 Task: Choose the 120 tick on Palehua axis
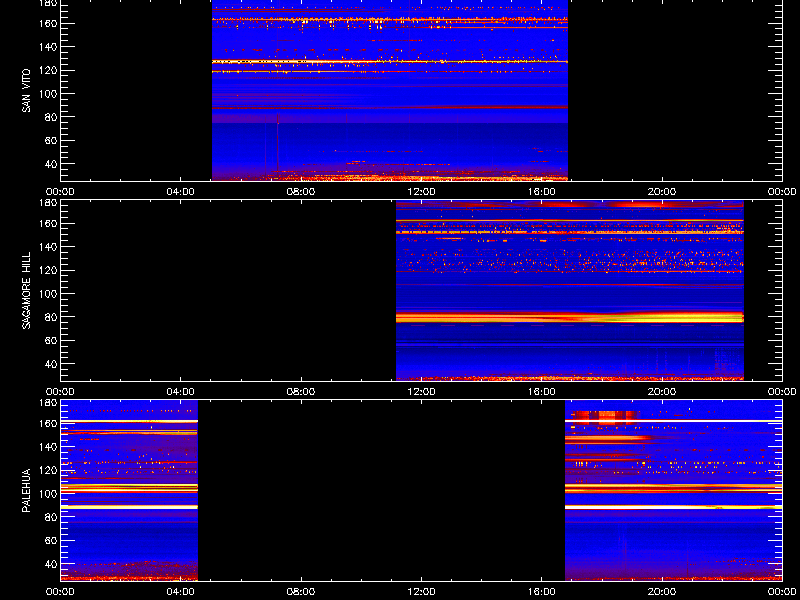(49, 470)
